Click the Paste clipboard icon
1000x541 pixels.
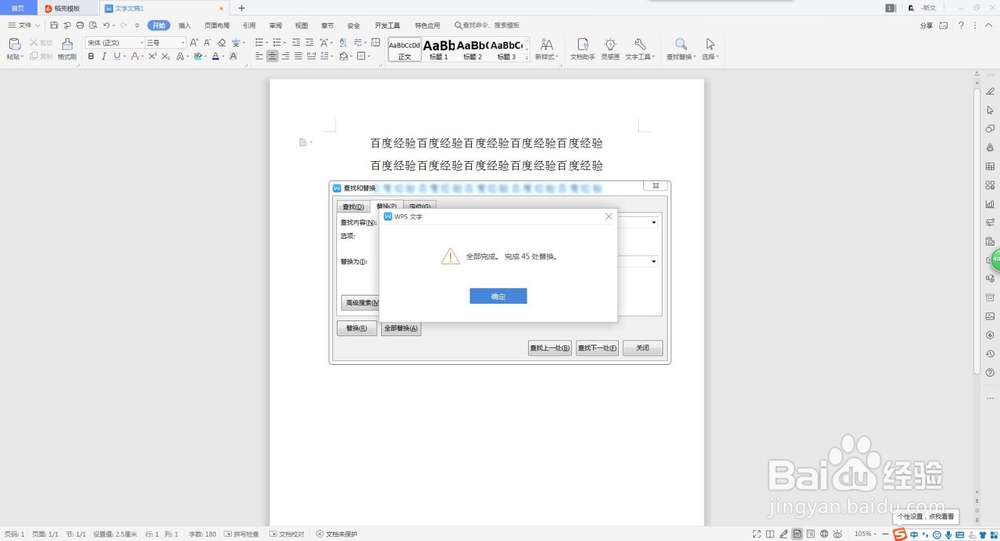pos(14,44)
